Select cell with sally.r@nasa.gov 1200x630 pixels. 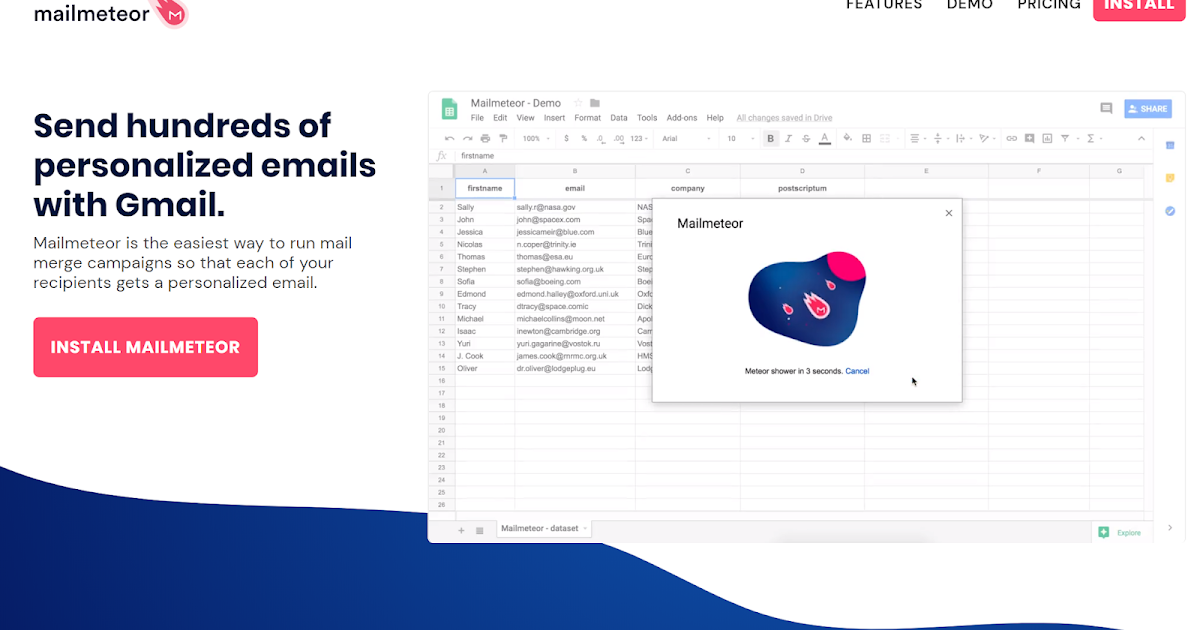[x=575, y=207]
